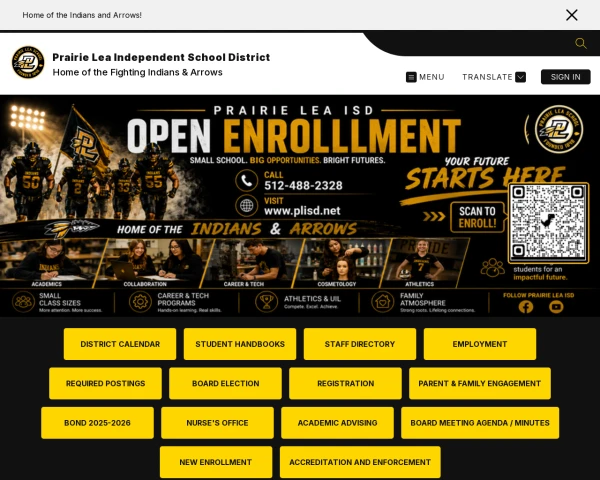Screen dimensions: 600x480
Task: Click the SCAN TO ENROLL! box
Action: pos(477,217)
